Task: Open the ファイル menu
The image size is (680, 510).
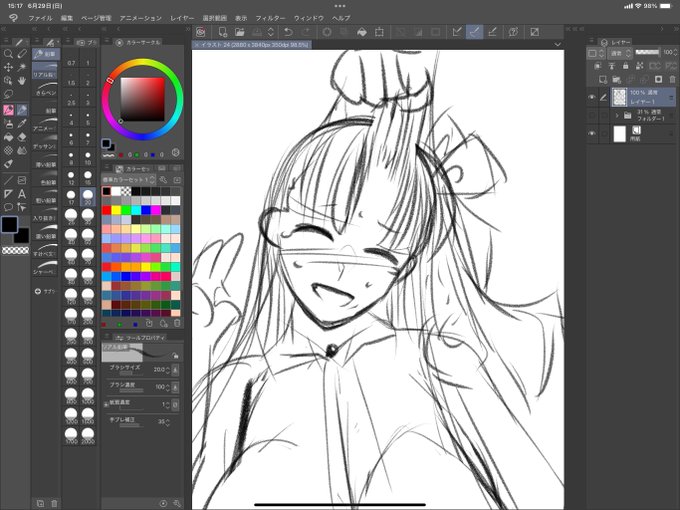Action: pyautogui.click(x=40, y=18)
